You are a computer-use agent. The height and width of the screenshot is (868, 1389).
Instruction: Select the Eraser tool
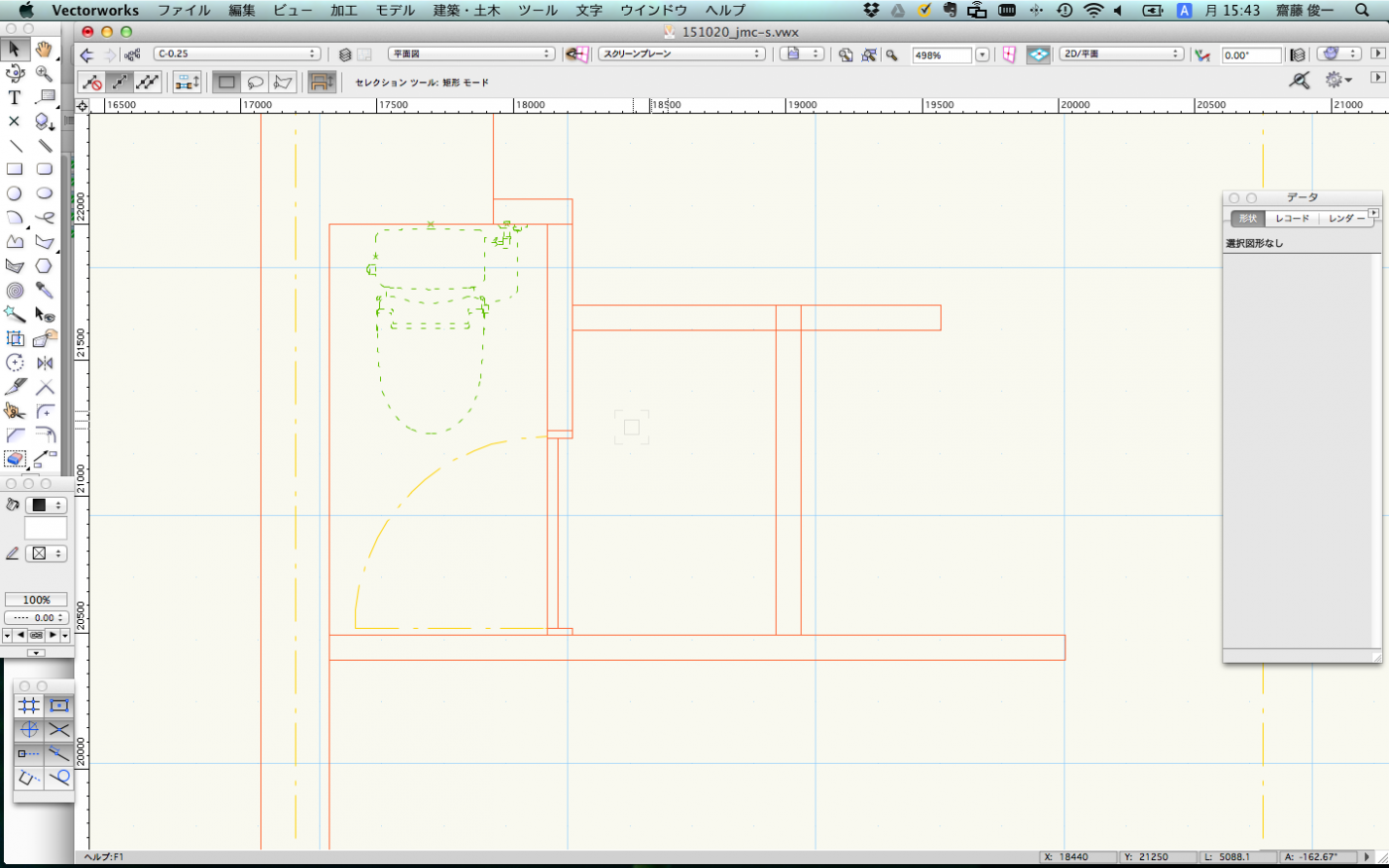point(15,459)
